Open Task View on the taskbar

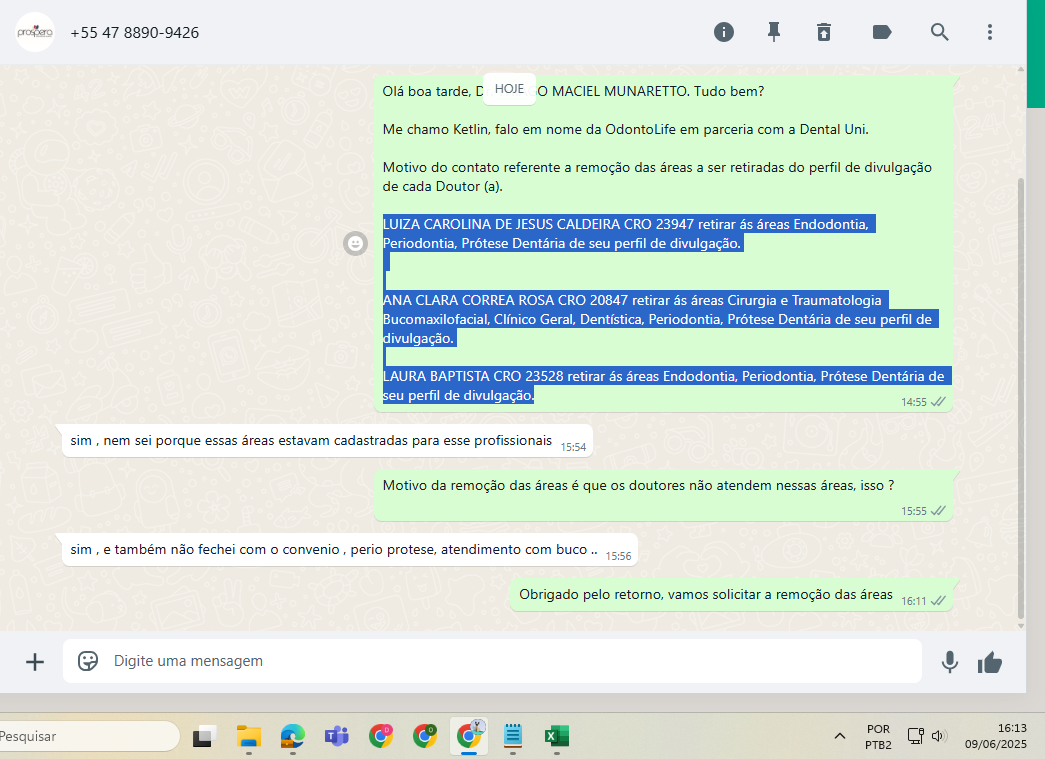pos(205,736)
